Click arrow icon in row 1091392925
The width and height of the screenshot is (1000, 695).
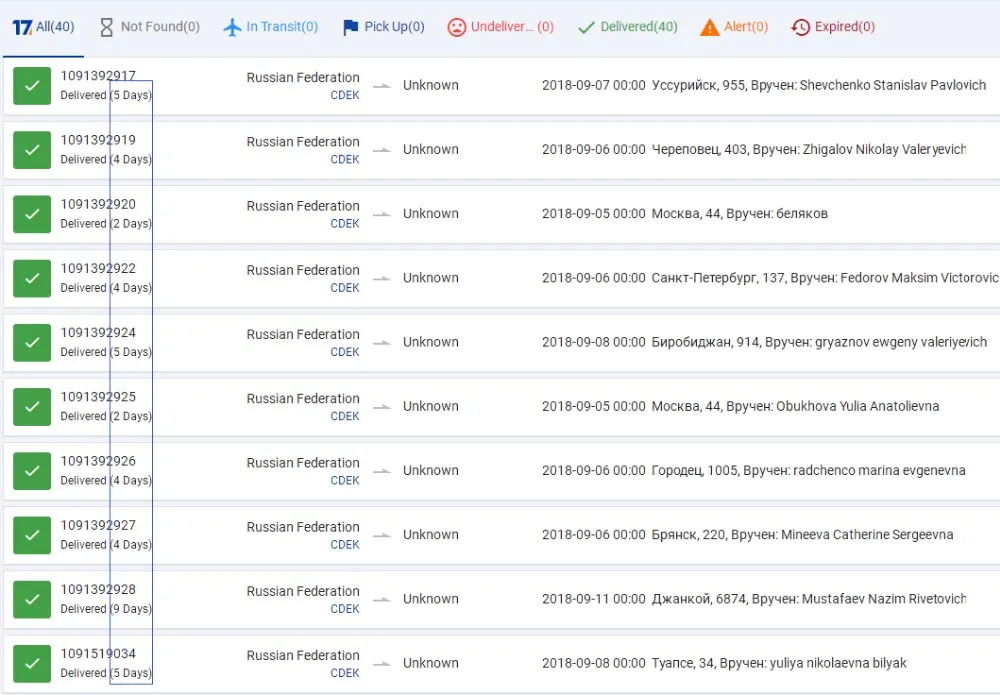[382, 407]
